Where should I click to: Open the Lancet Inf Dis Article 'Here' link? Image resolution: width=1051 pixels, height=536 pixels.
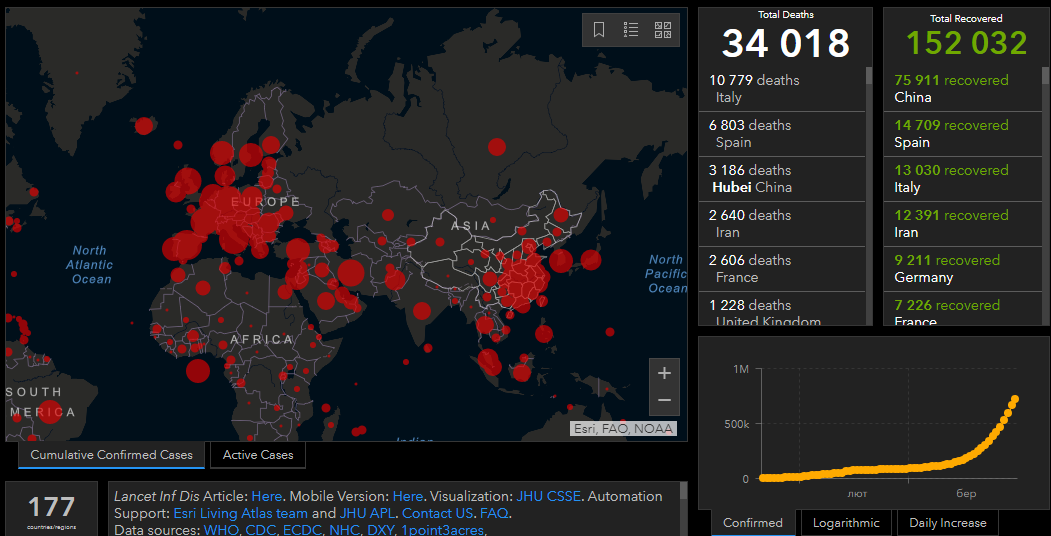267,496
